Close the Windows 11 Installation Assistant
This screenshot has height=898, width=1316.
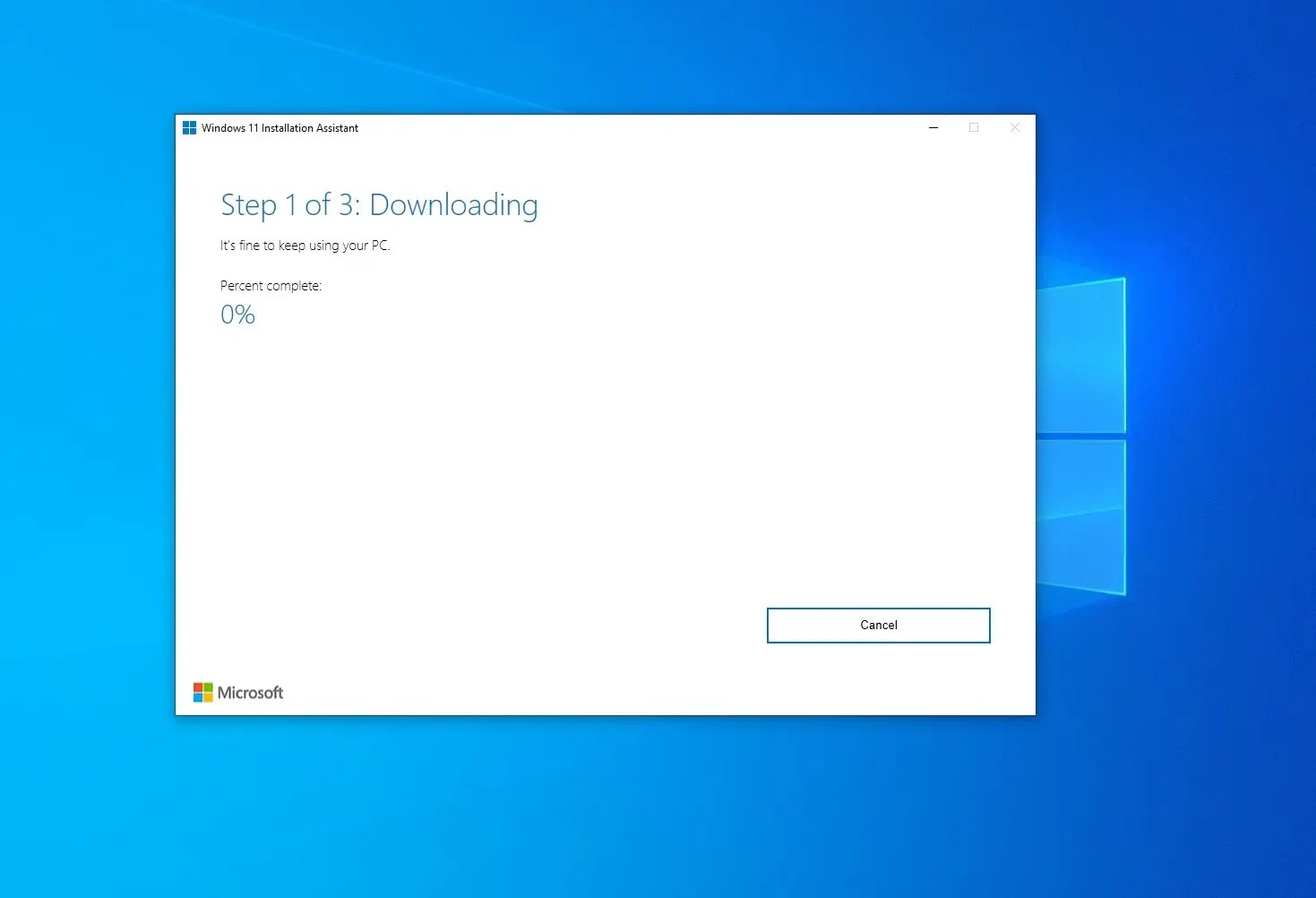tap(1014, 128)
